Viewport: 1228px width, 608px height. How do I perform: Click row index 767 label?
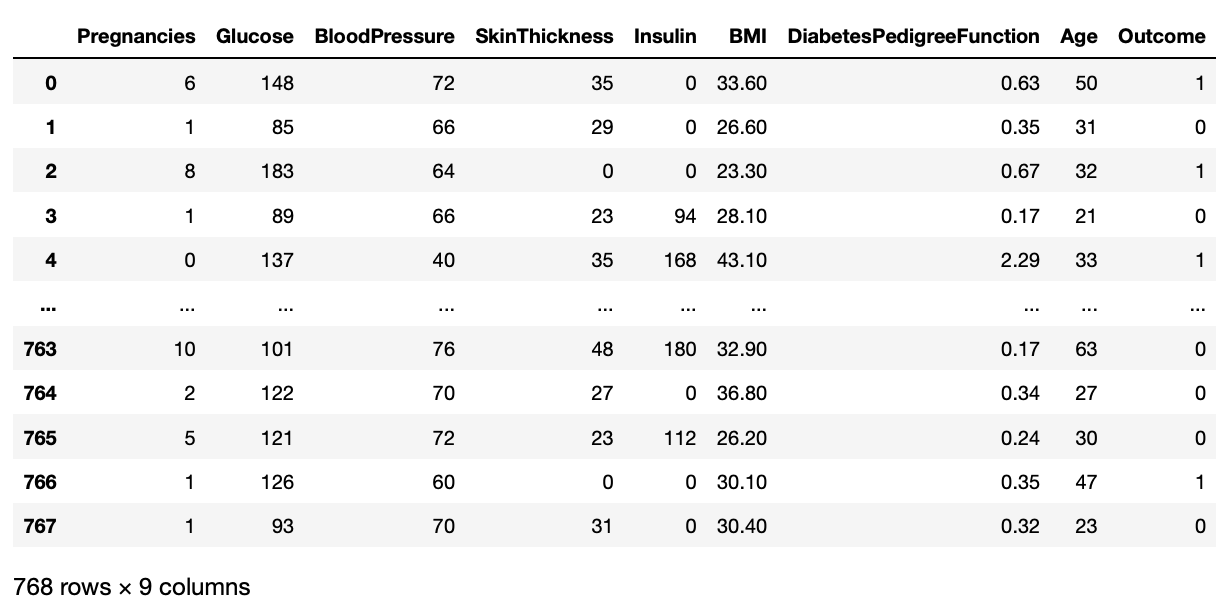(40, 525)
